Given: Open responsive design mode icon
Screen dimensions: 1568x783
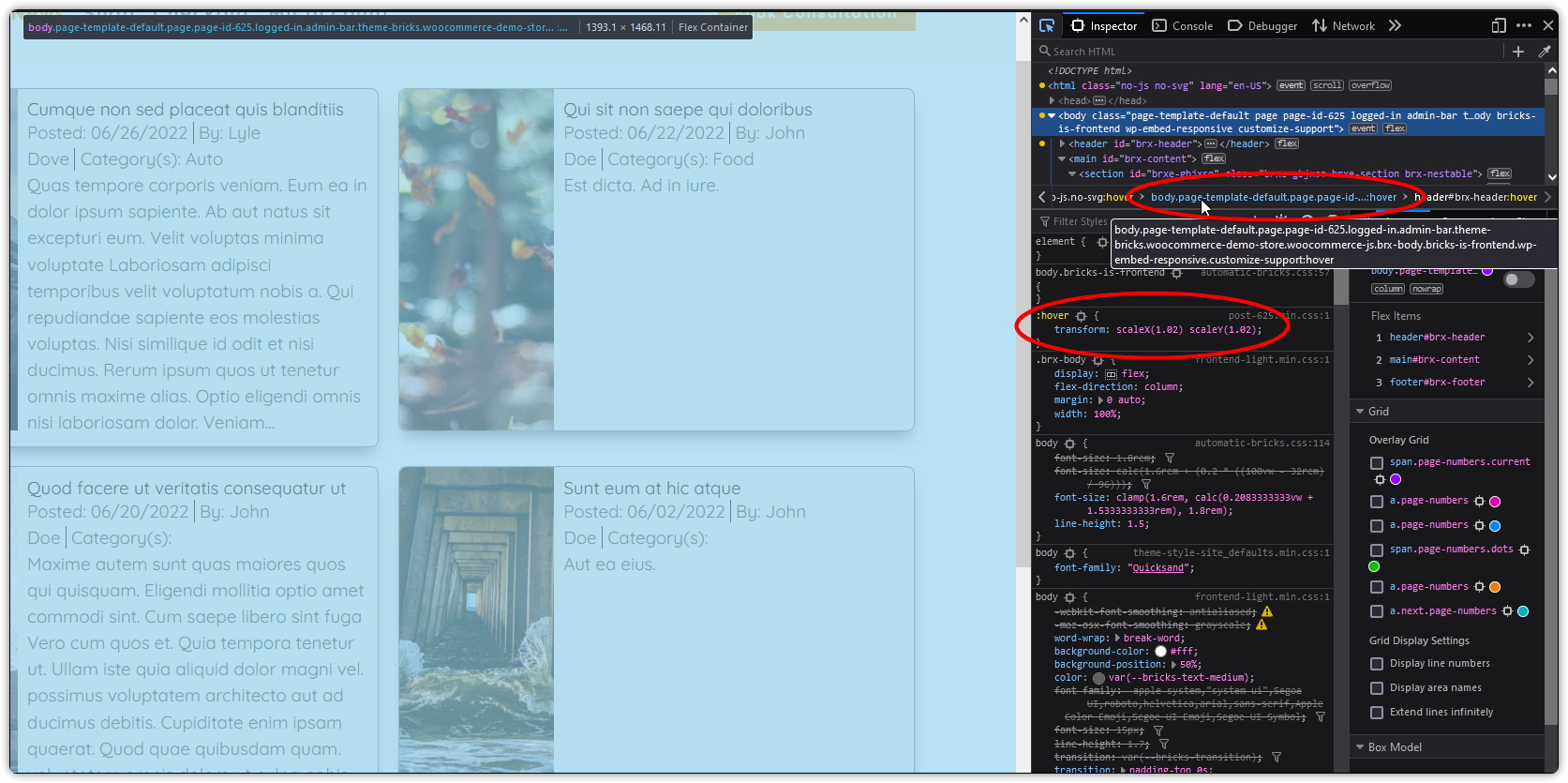Looking at the screenshot, I should point(1499,25).
